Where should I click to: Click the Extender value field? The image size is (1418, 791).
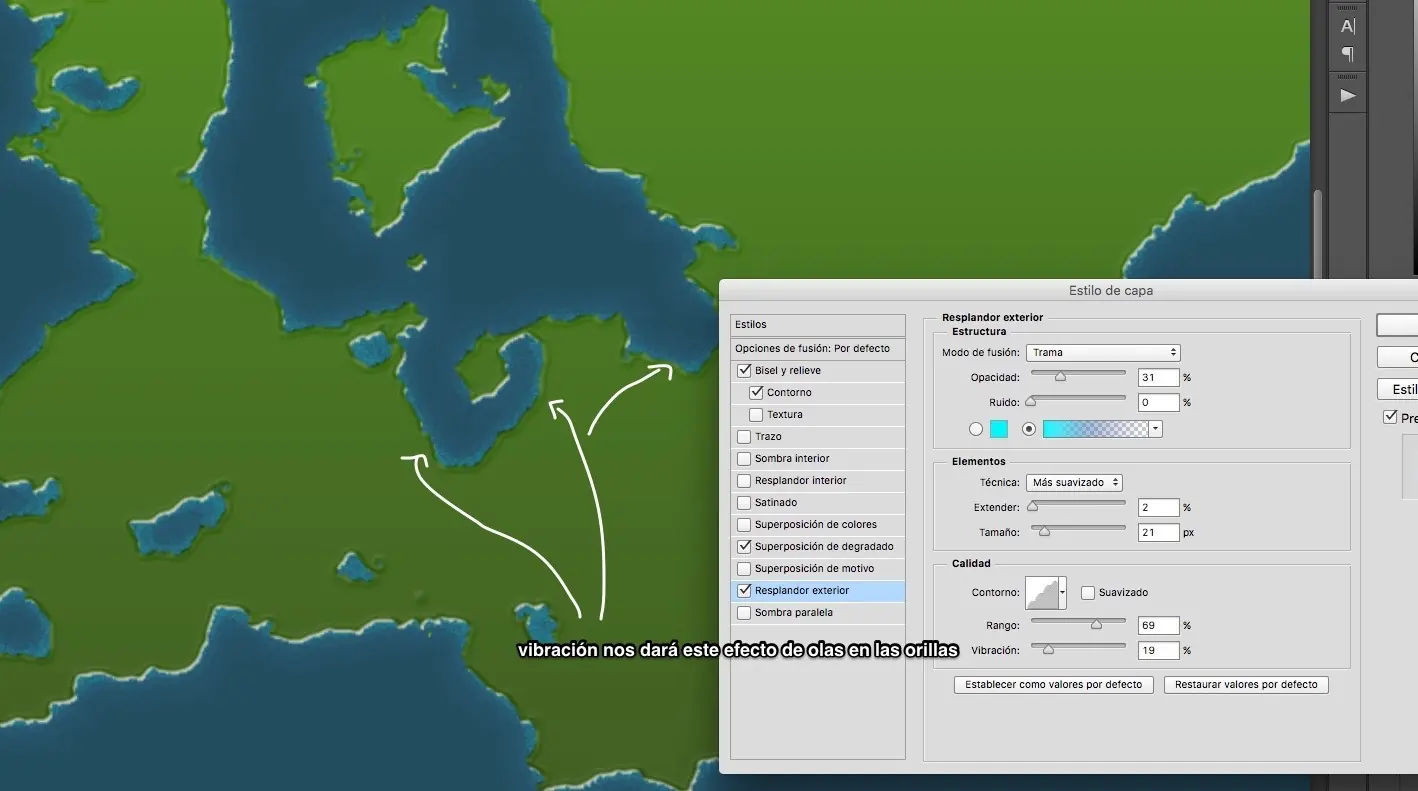click(1159, 508)
